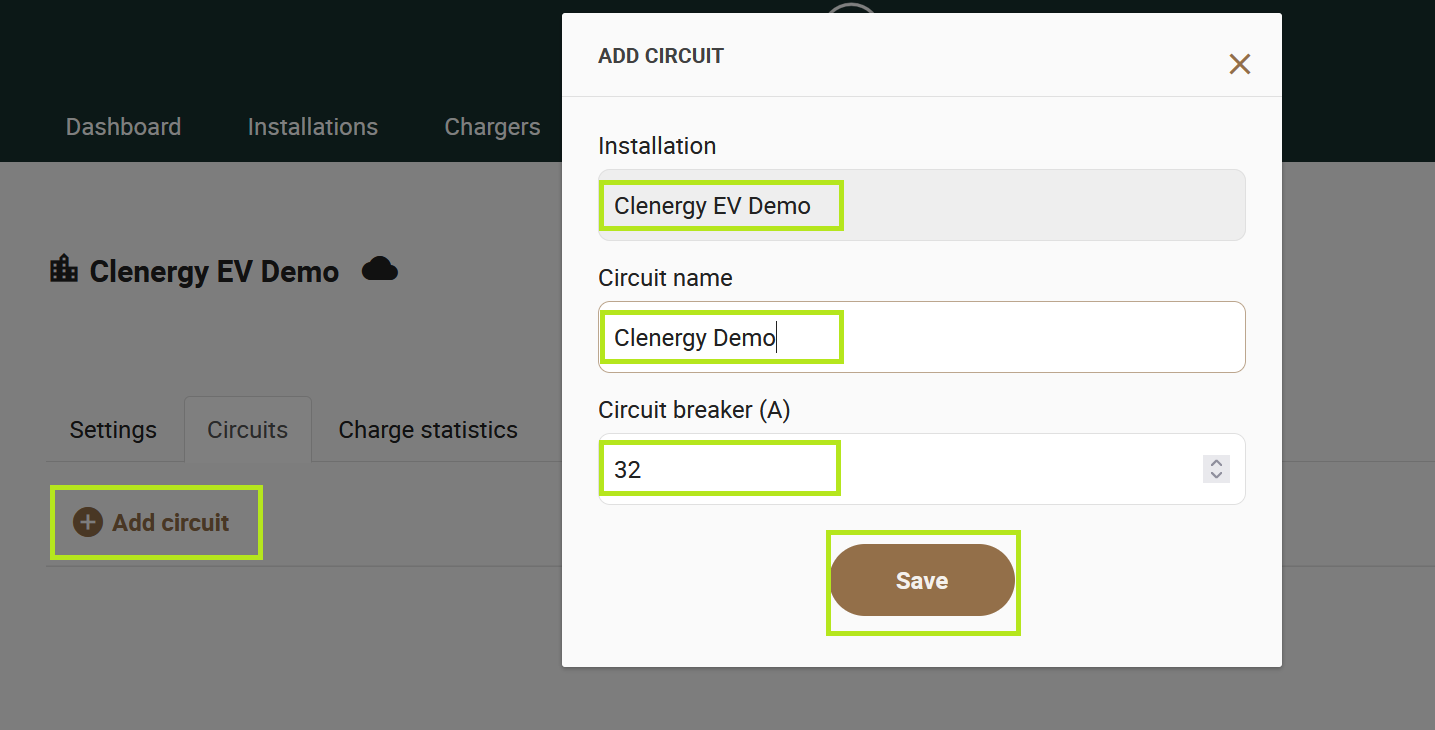Click the disabled Installation field
This screenshot has height=730, width=1435.
(922, 205)
